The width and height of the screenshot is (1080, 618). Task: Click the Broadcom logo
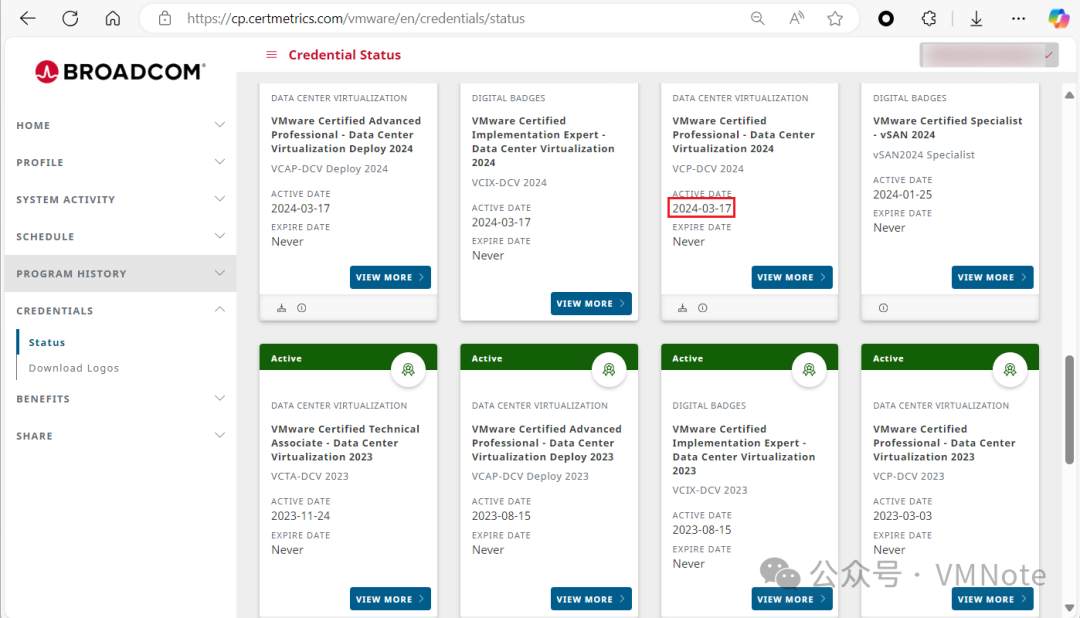tap(120, 72)
